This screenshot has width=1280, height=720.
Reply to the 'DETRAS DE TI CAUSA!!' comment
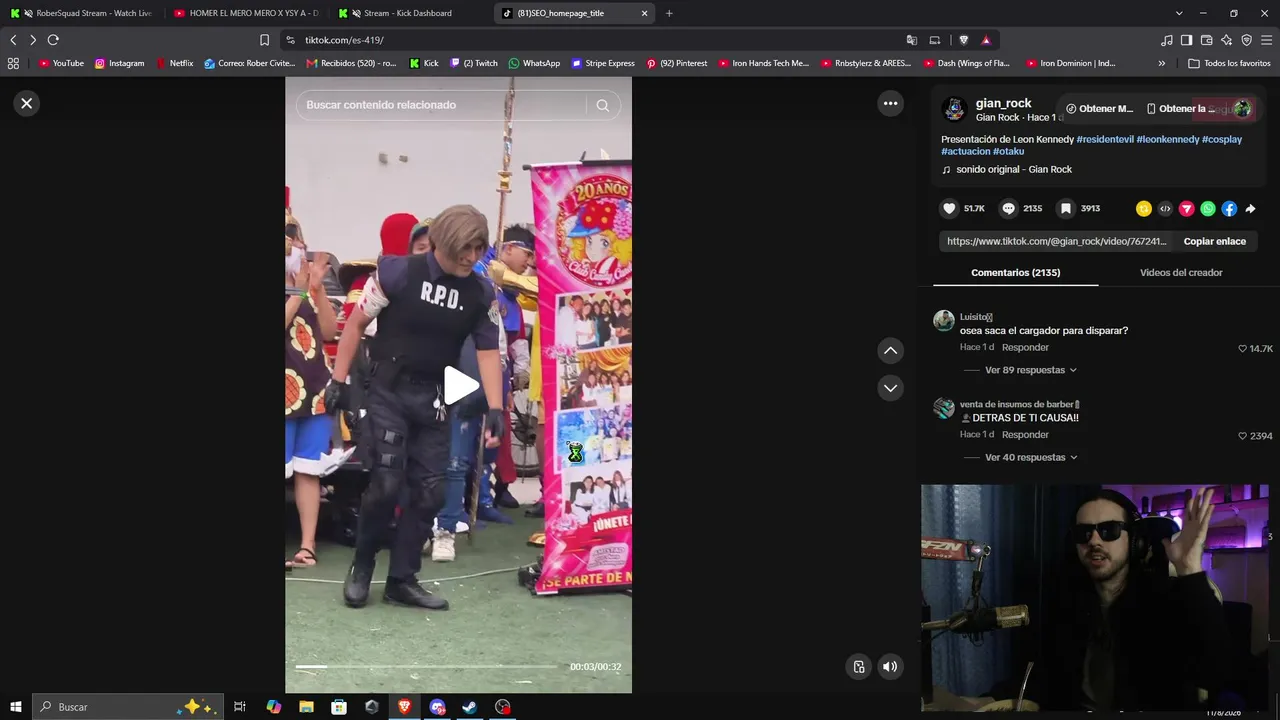coord(1025,435)
